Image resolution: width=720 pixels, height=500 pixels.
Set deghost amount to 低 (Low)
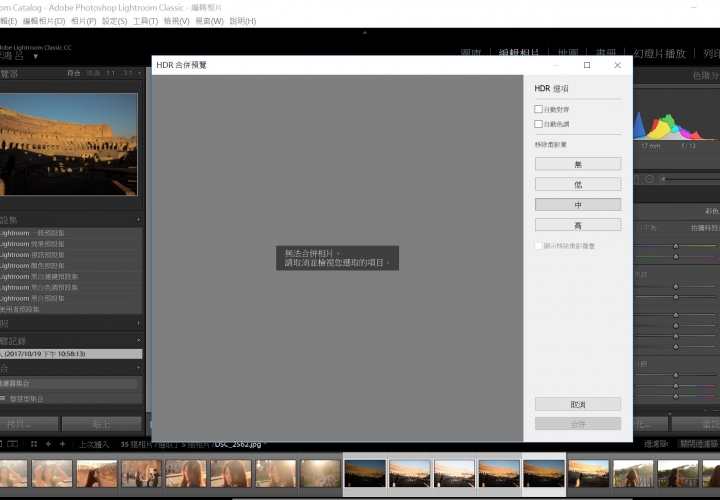pos(577,184)
